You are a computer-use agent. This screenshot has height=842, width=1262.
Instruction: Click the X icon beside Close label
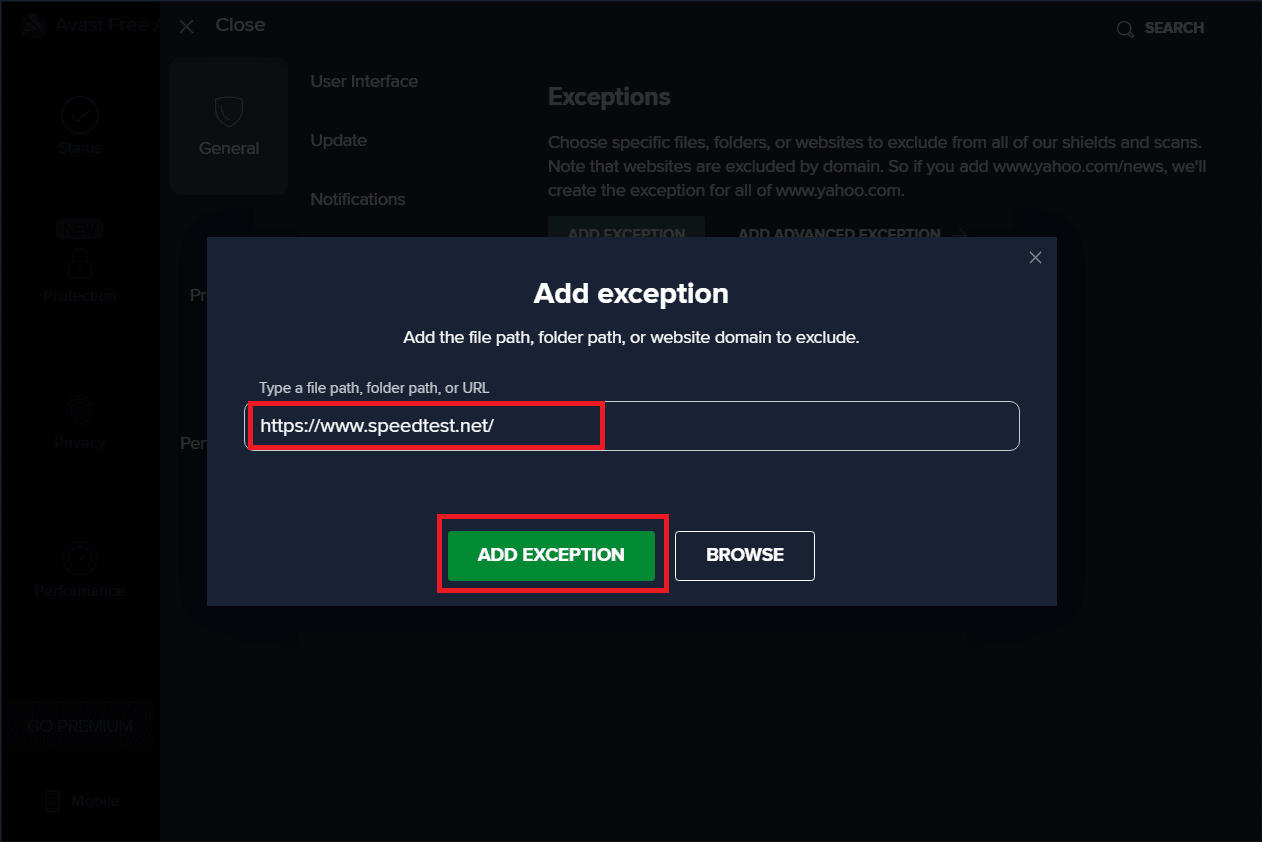(x=186, y=26)
